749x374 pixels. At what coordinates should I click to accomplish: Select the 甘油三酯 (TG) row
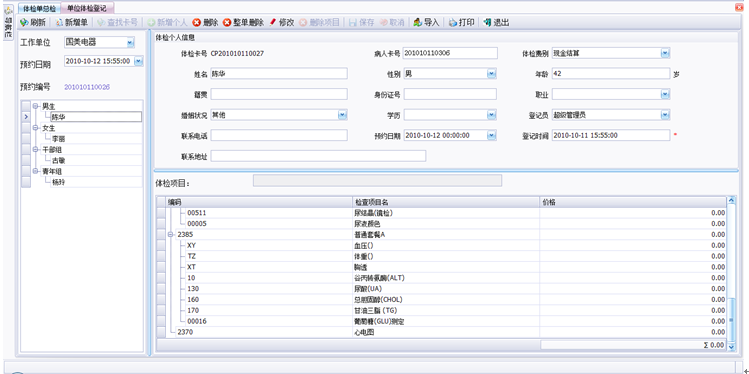point(442,310)
